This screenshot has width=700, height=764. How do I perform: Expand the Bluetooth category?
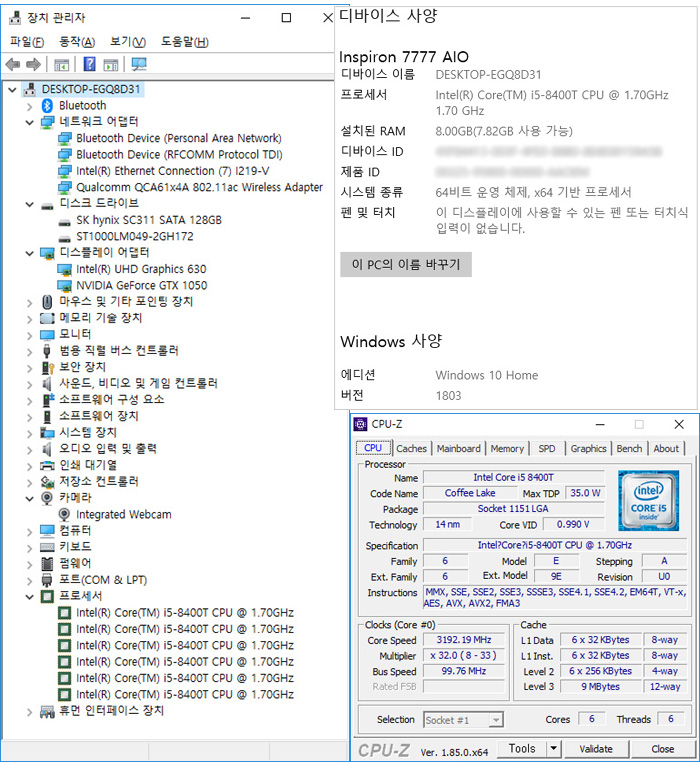point(29,106)
